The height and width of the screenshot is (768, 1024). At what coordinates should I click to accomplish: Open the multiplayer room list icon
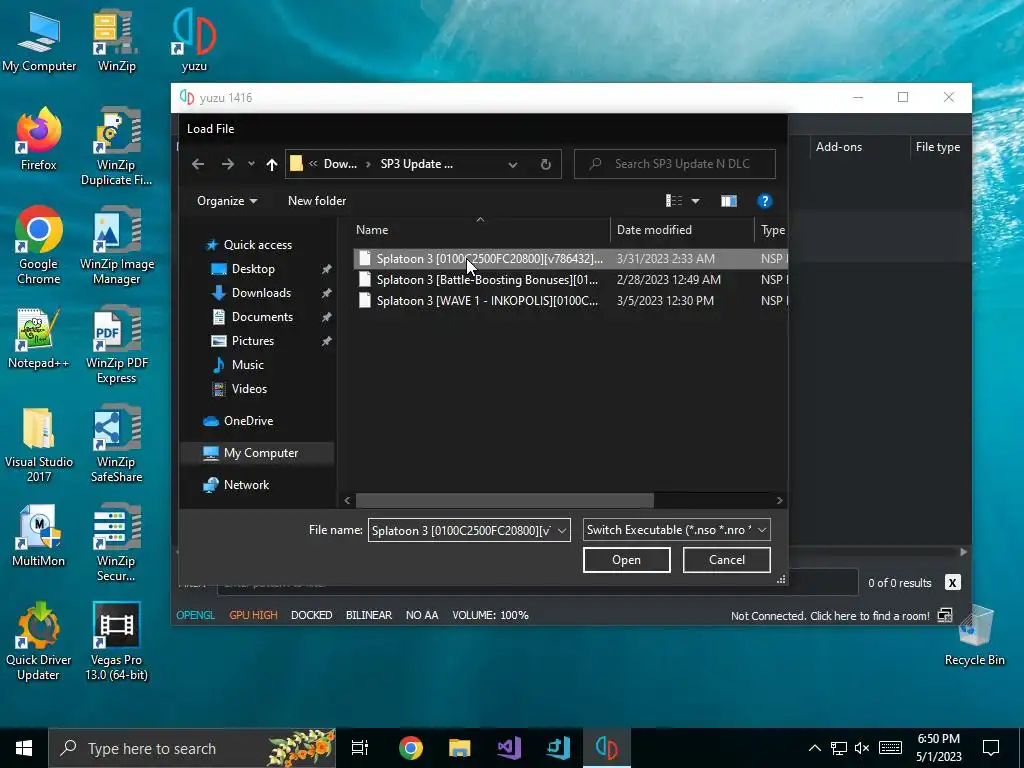point(945,615)
